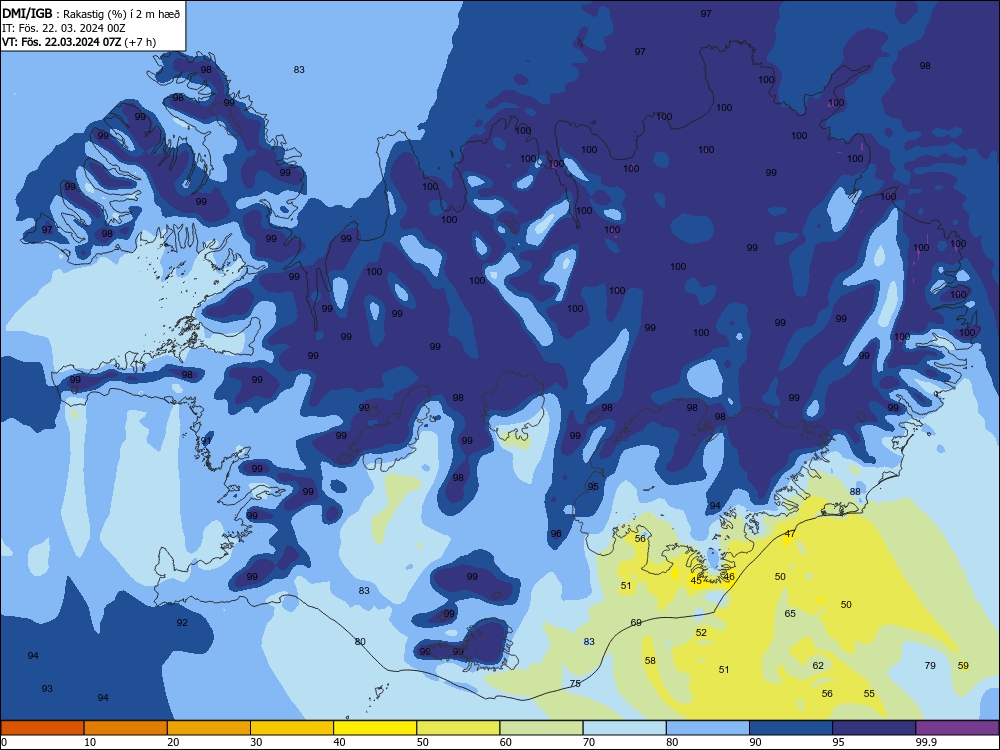Select the 'IT: Fös. 22. 03. 2024 00Z' line
The height and width of the screenshot is (750, 1000).
(x=64, y=28)
